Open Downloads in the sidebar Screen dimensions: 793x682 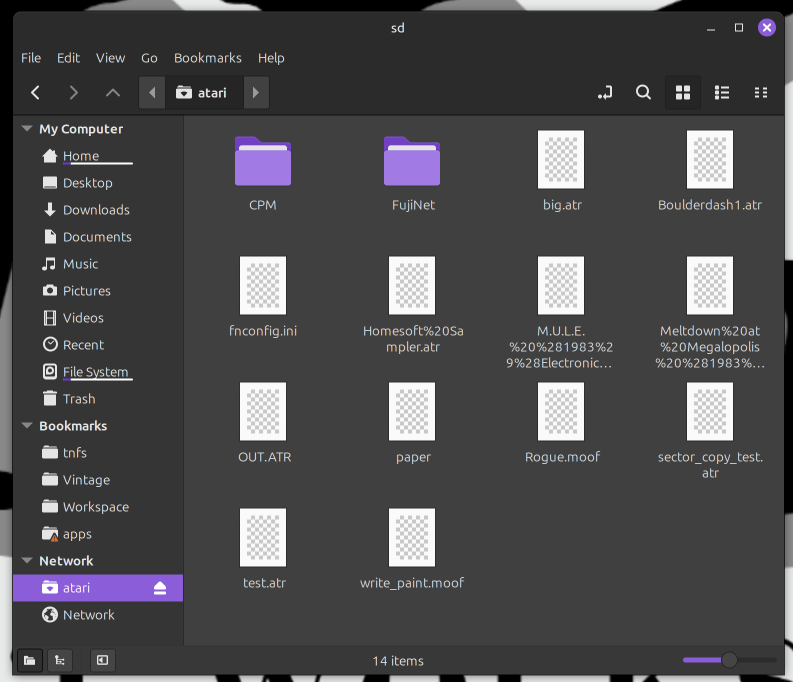(x=96, y=210)
